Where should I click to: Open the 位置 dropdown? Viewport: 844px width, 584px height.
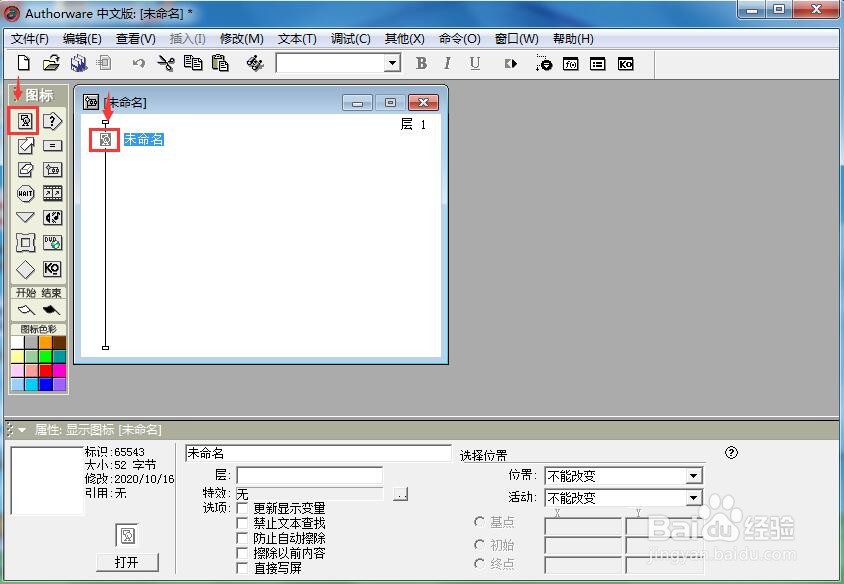694,476
